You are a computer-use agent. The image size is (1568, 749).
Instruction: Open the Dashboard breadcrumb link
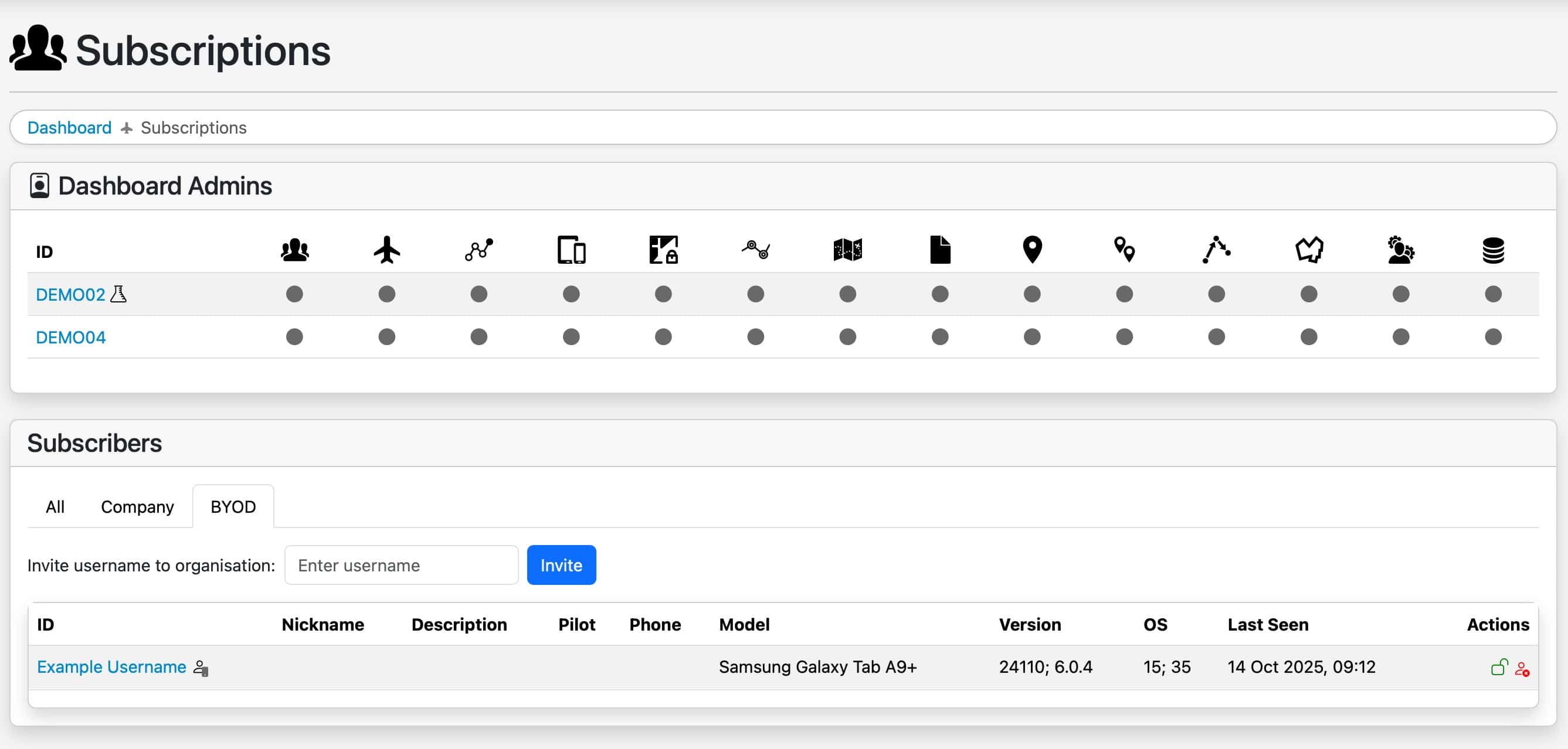[69, 128]
